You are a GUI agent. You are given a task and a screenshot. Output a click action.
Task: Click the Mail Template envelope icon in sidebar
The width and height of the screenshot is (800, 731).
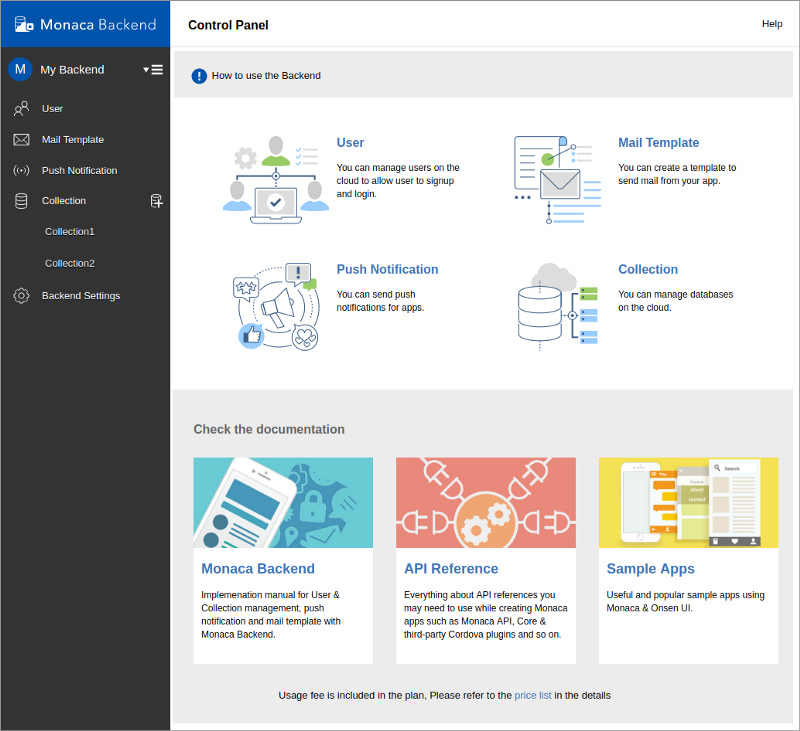point(21,140)
